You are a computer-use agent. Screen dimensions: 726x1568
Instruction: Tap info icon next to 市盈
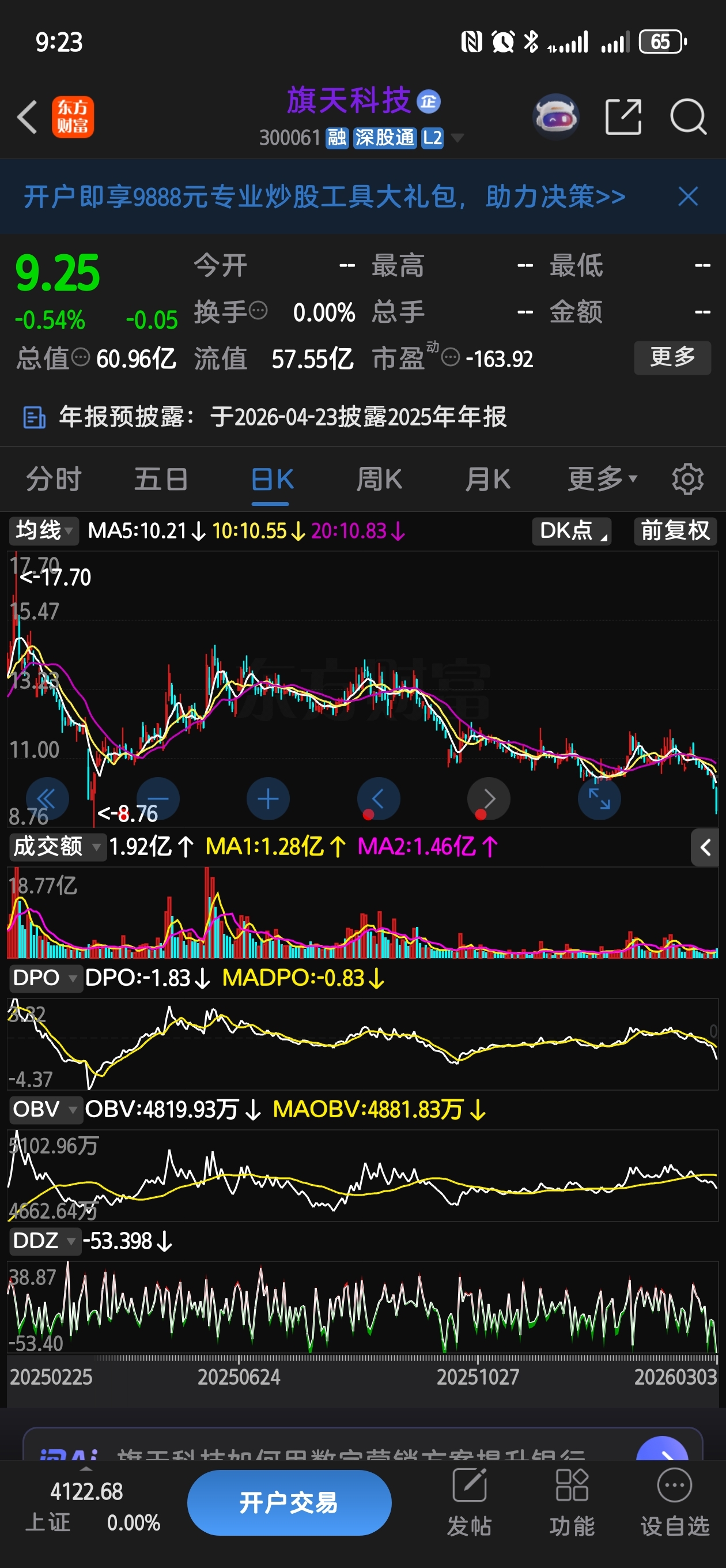pyautogui.click(x=450, y=357)
